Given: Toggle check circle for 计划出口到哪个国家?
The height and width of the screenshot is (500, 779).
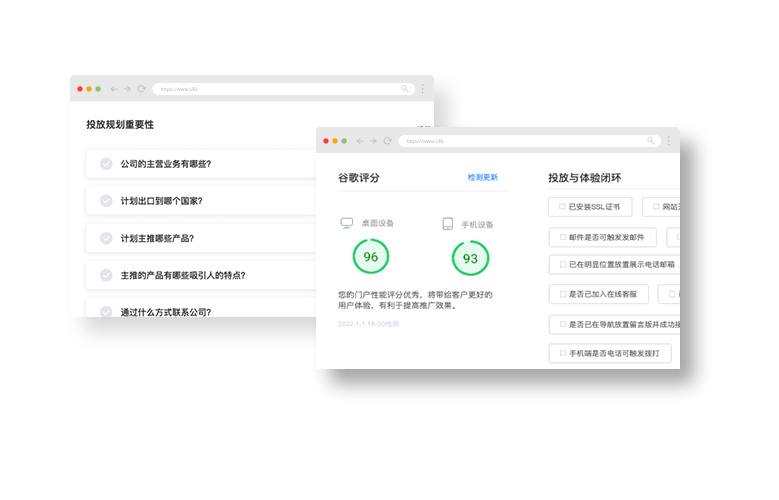Looking at the screenshot, I should point(106,201).
